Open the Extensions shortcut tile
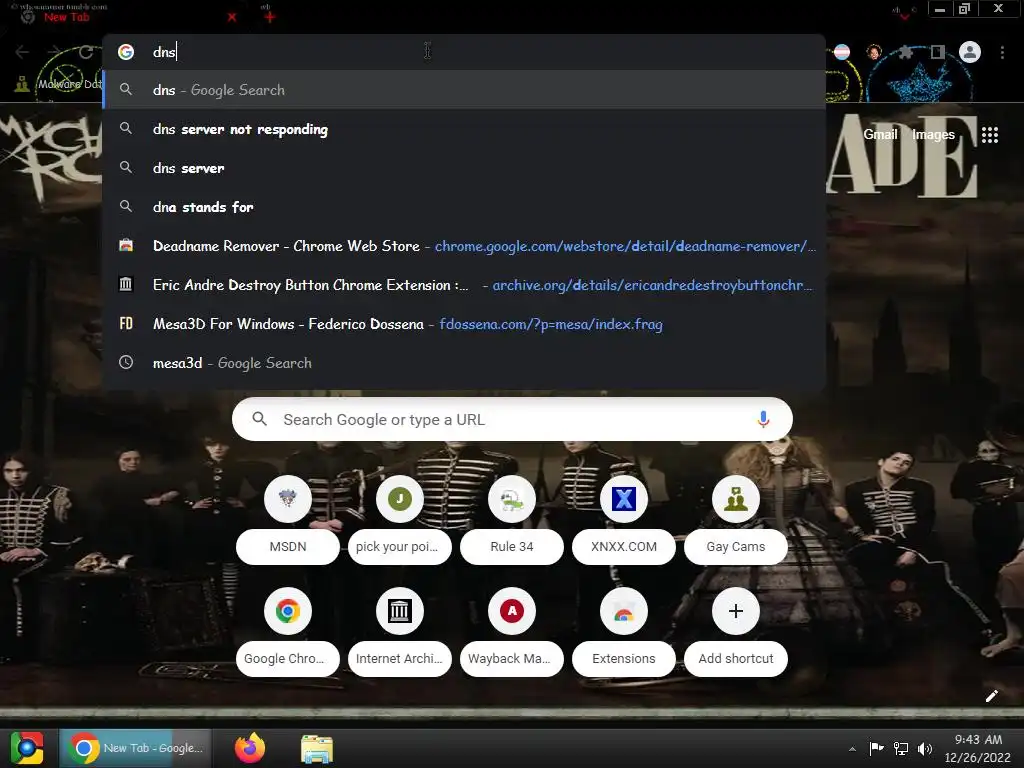The height and width of the screenshot is (768, 1024). point(624,631)
